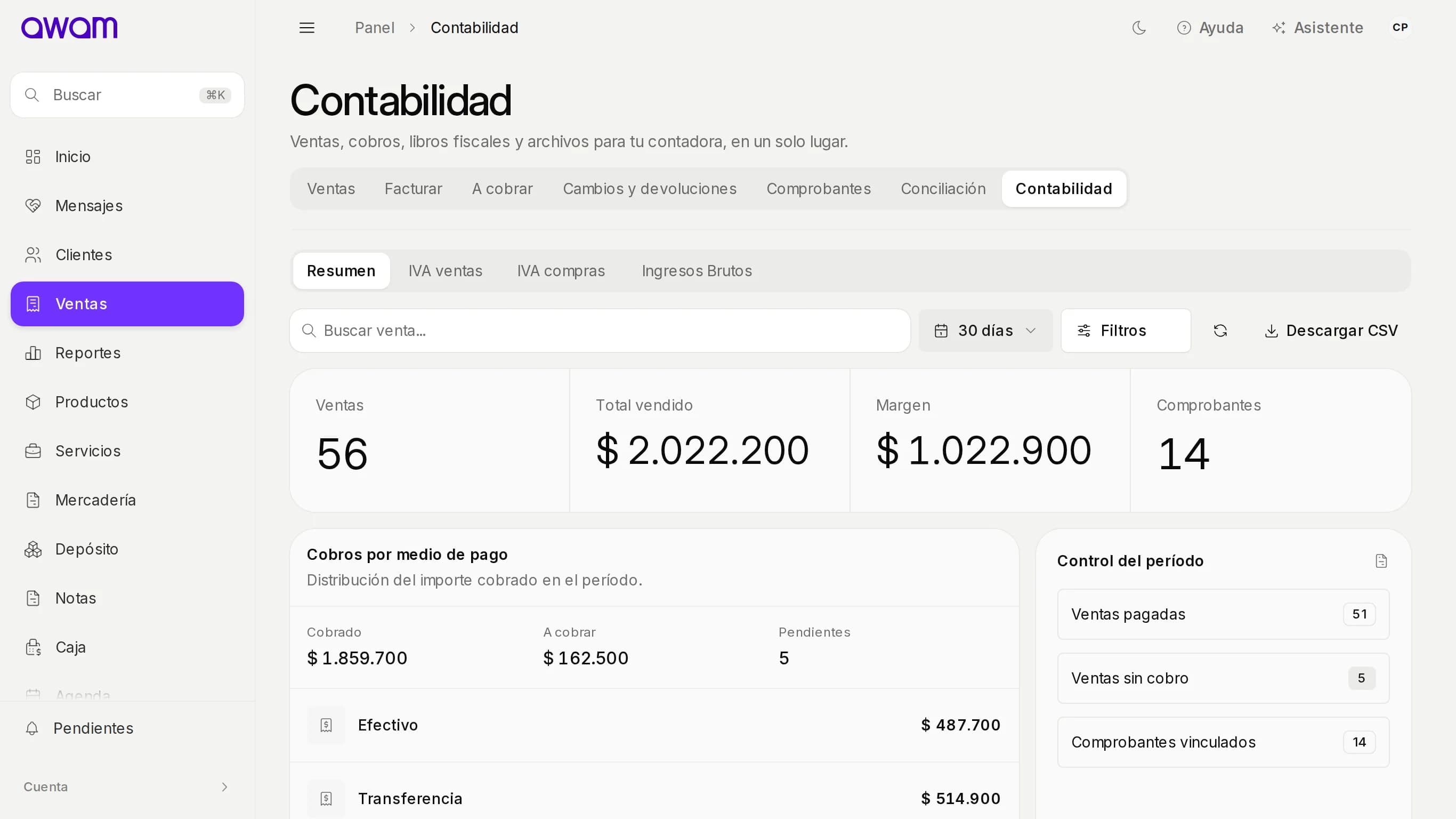1456x819 pixels.
Task: Click the Buscar venta search field
Action: pyautogui.click(x=600, y=330)
